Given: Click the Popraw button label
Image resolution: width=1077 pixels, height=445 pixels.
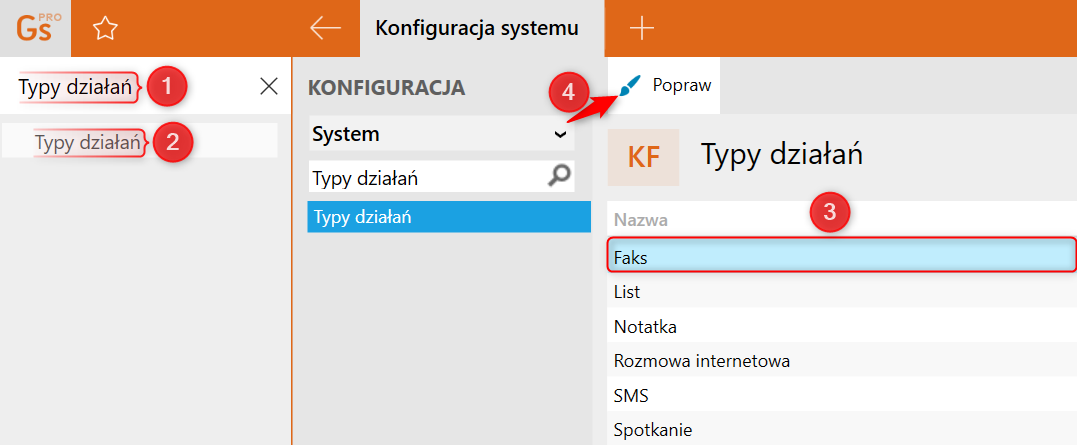Looking at the screenshot, I should pos(681,86).
